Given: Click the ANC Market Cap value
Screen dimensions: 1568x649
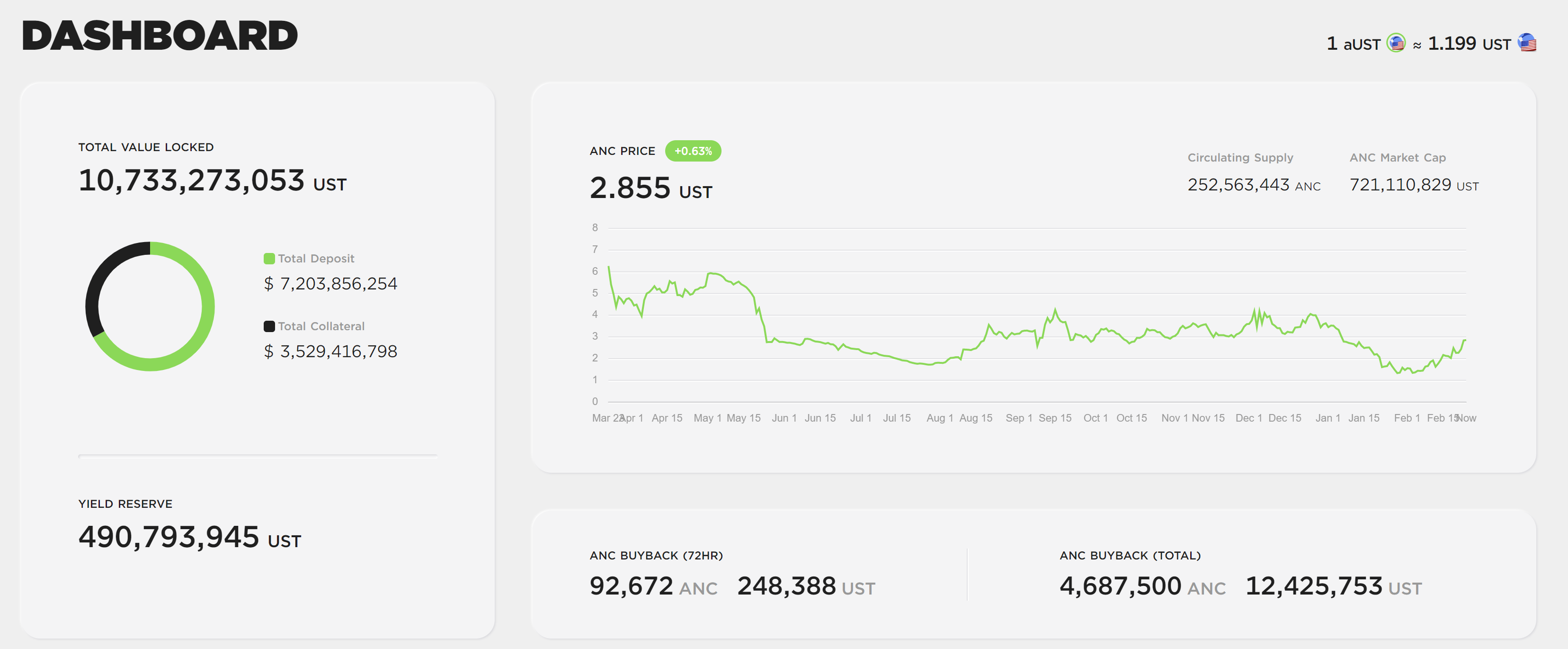Looking at the screenshot, I should pyautogui.click(x=1413, y=184).
